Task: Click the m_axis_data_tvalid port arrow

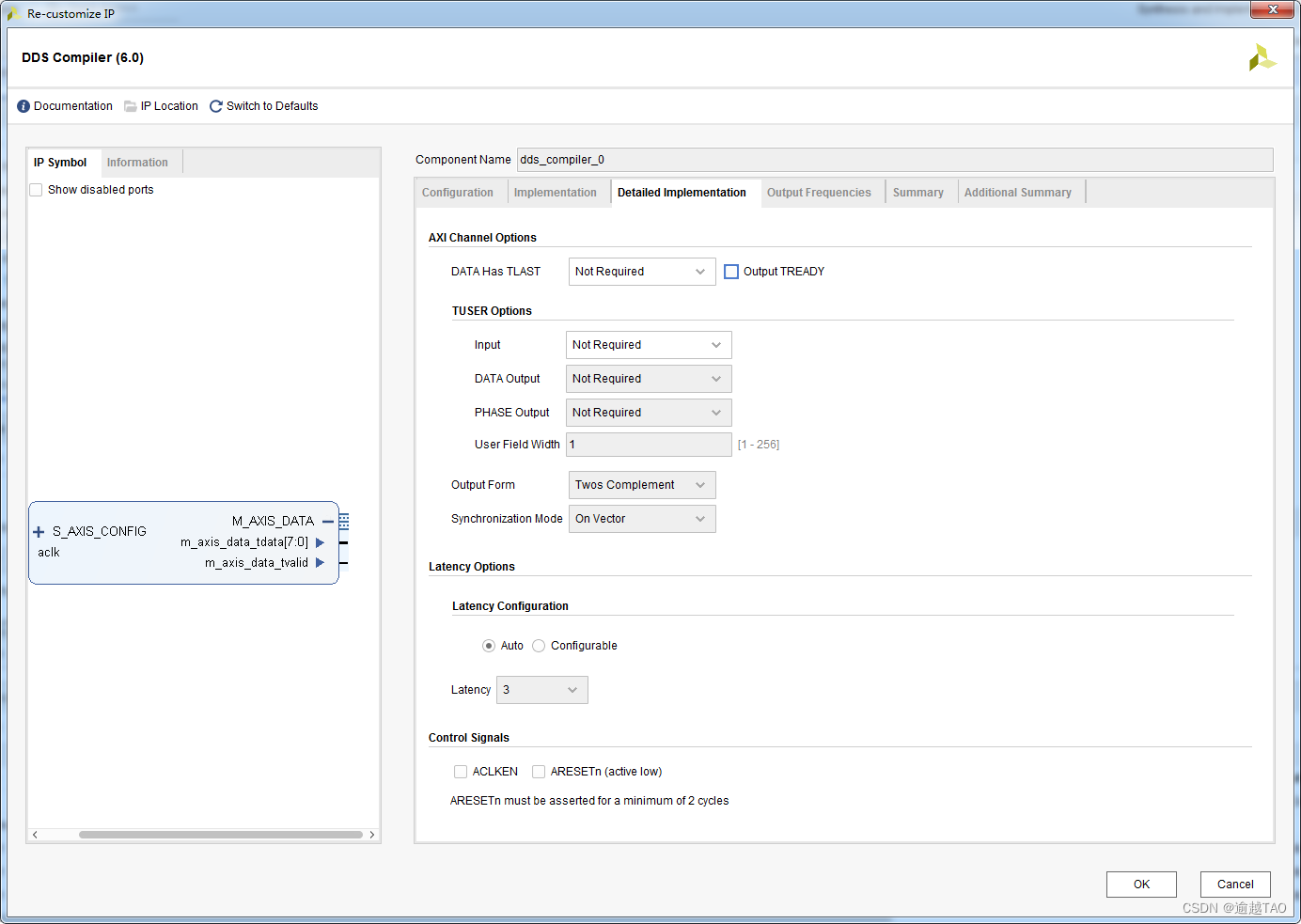Action: coord(320,563)
